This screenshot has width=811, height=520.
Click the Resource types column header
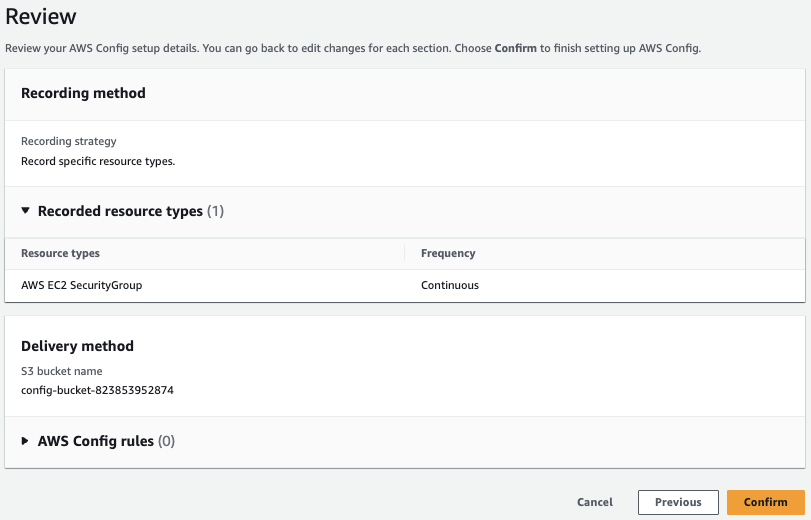(60, 254)
